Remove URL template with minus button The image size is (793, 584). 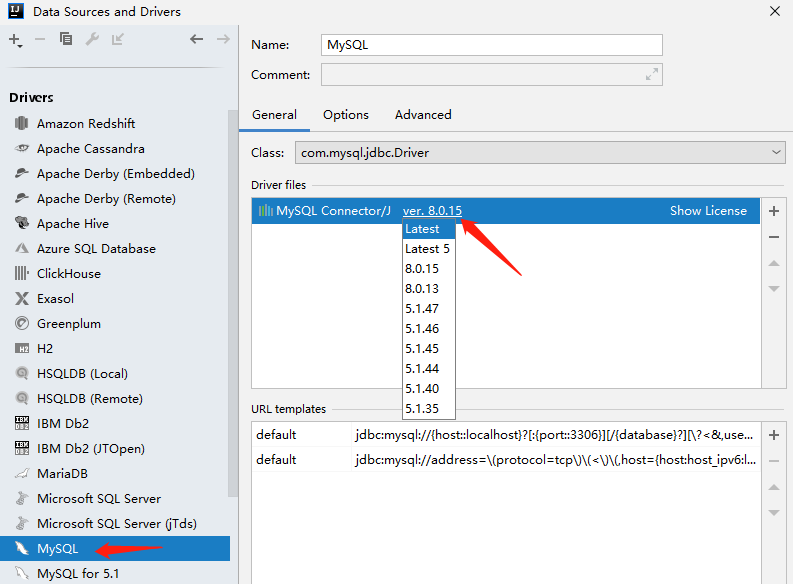(774, 461)
